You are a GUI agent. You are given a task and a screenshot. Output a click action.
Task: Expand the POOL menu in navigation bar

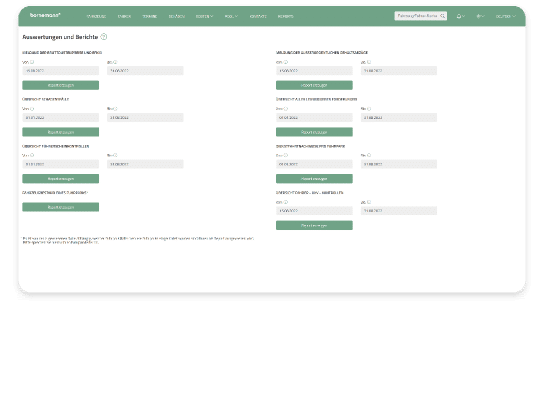tap(231, 16)
